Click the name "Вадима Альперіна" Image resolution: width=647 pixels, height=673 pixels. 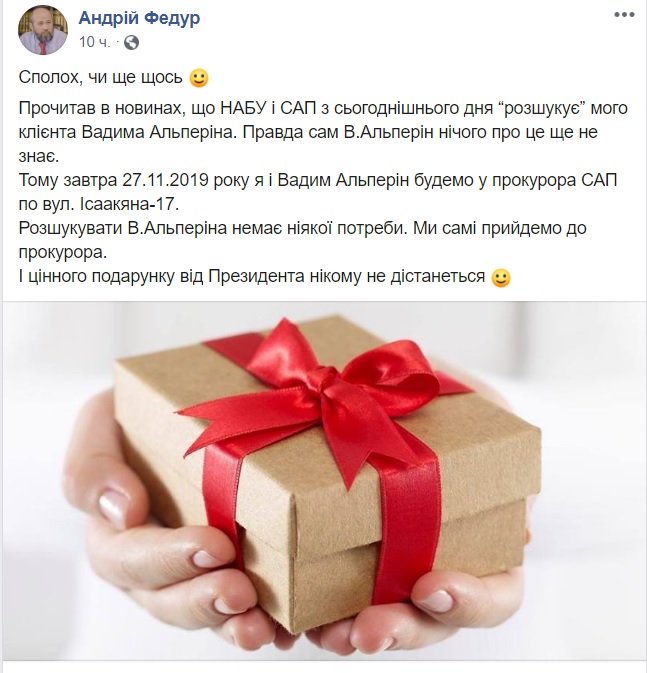pyautogui.click(x=159, y=132)
